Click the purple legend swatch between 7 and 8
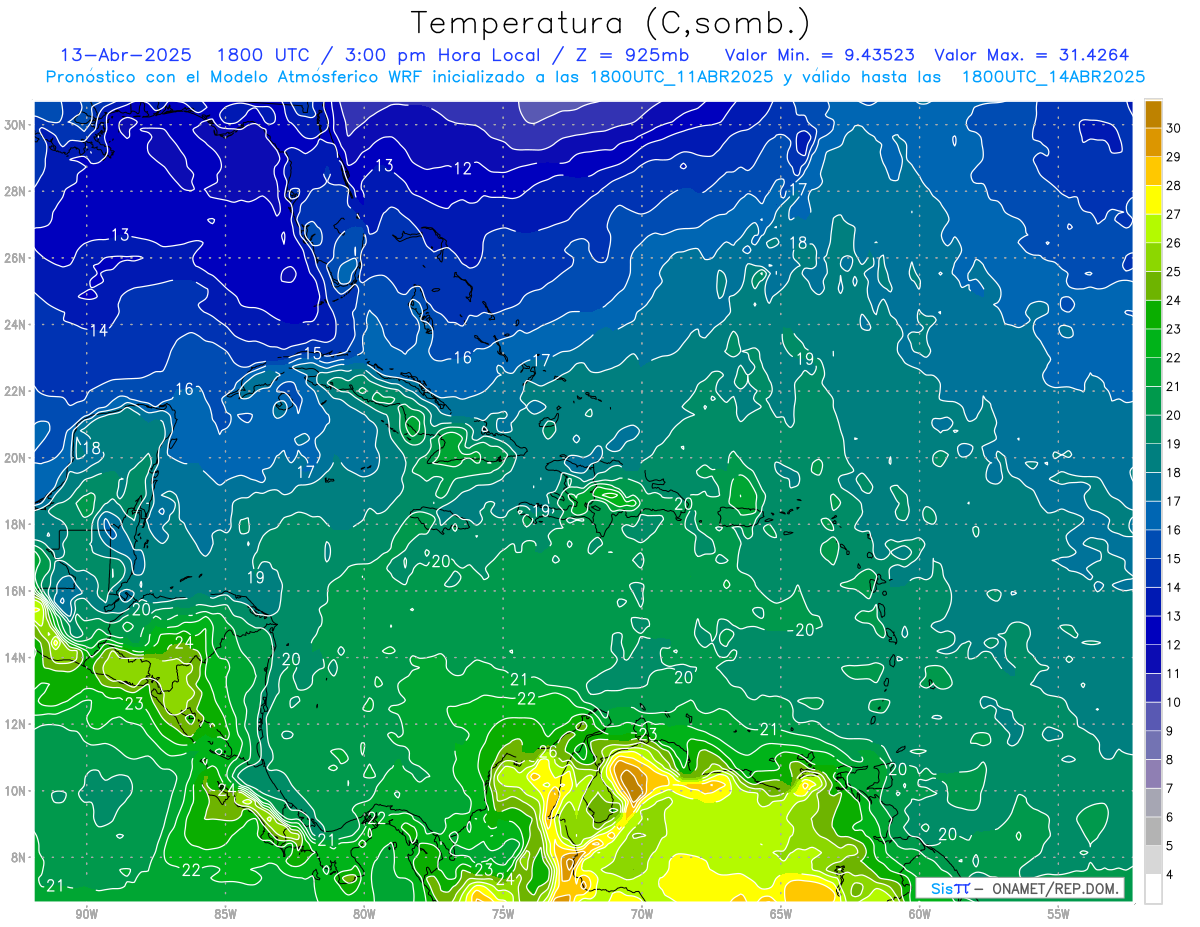Viewport: 1200px width, 927px height. (x=1153, y=774)
